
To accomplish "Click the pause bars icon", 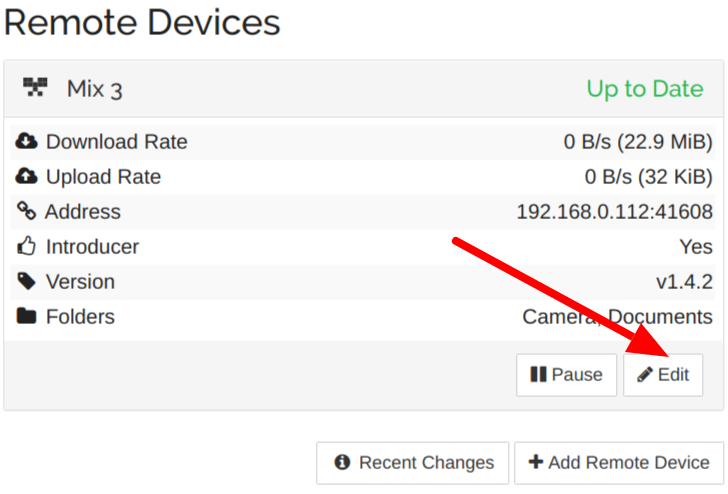I will 539,374.
